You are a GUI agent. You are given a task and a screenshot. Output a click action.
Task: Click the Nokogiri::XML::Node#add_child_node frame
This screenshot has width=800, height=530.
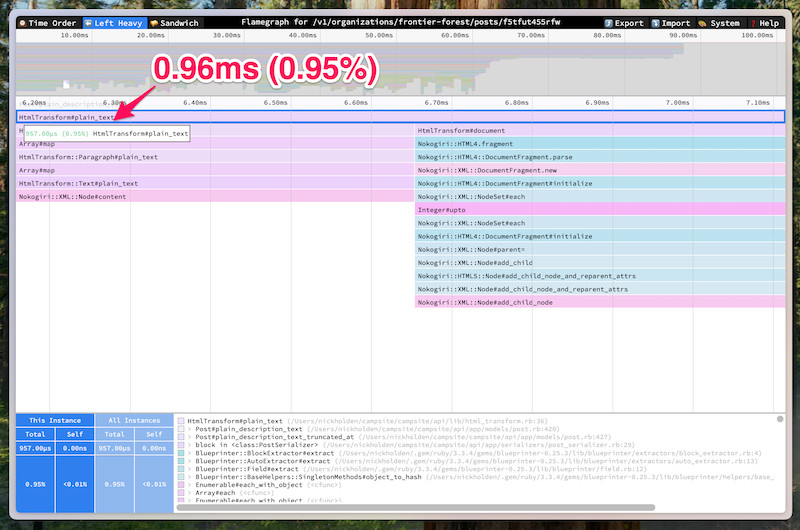tap(600, 302)
